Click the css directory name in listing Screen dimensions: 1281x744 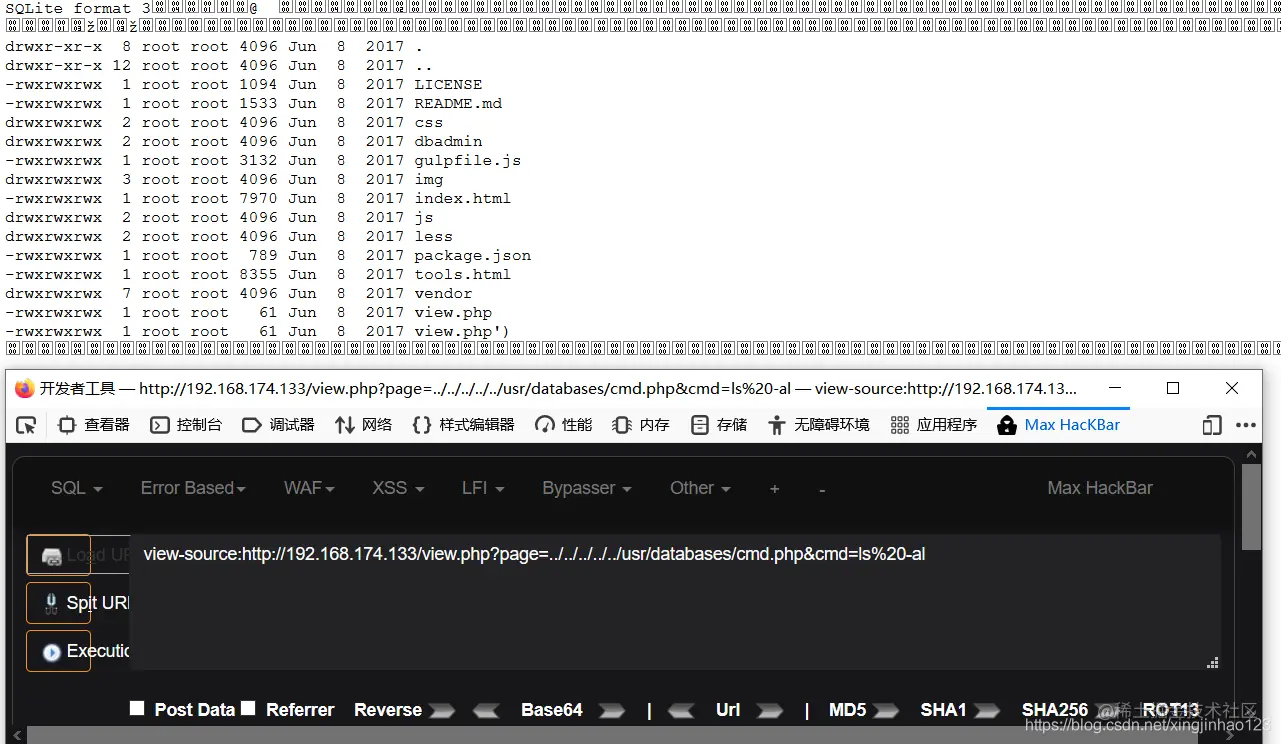(429, 122)
